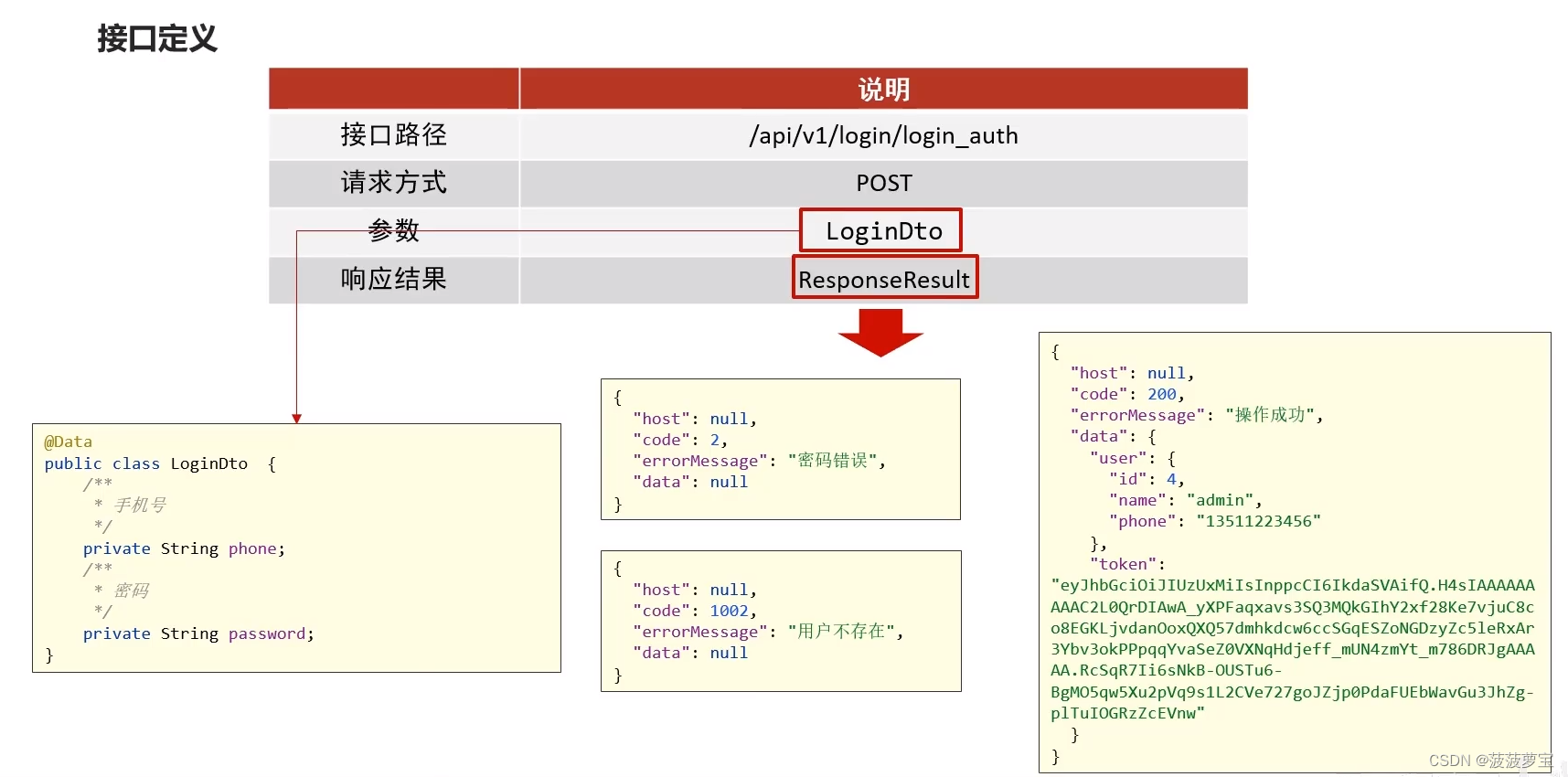
Task: Click the 手机号 comment in code
Action: pos(141,506)
